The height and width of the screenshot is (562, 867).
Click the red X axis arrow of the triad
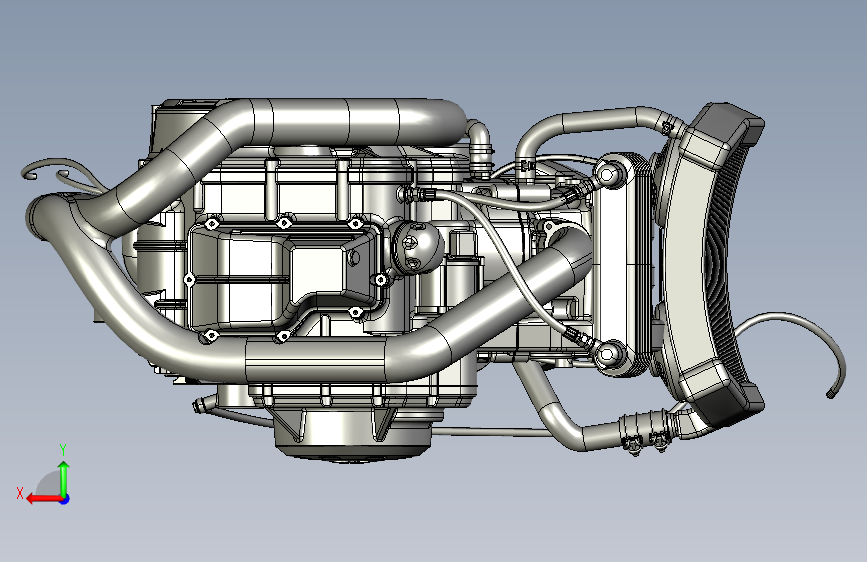point(43,499)
